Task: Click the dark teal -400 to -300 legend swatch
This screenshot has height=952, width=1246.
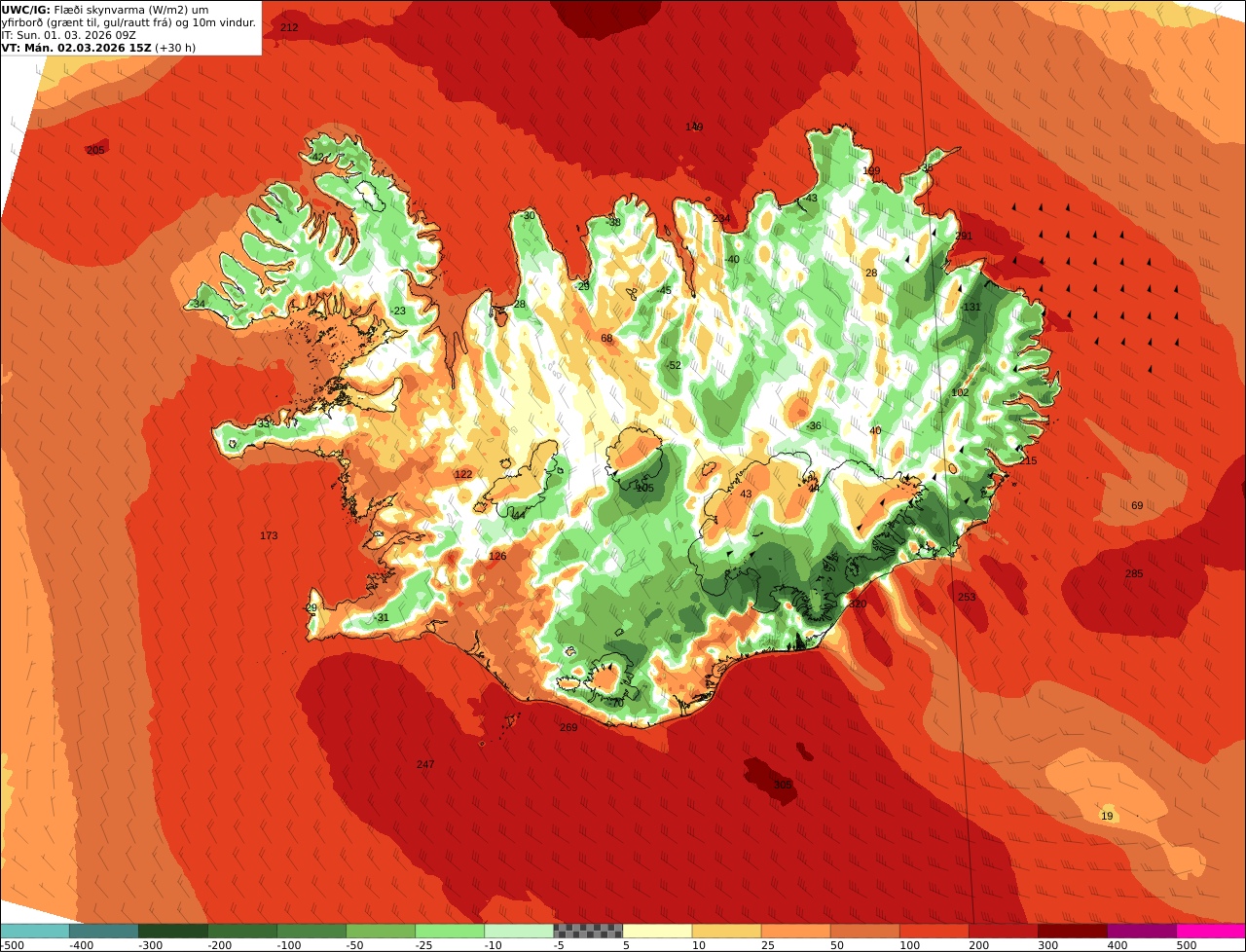Action: (103, 931)
